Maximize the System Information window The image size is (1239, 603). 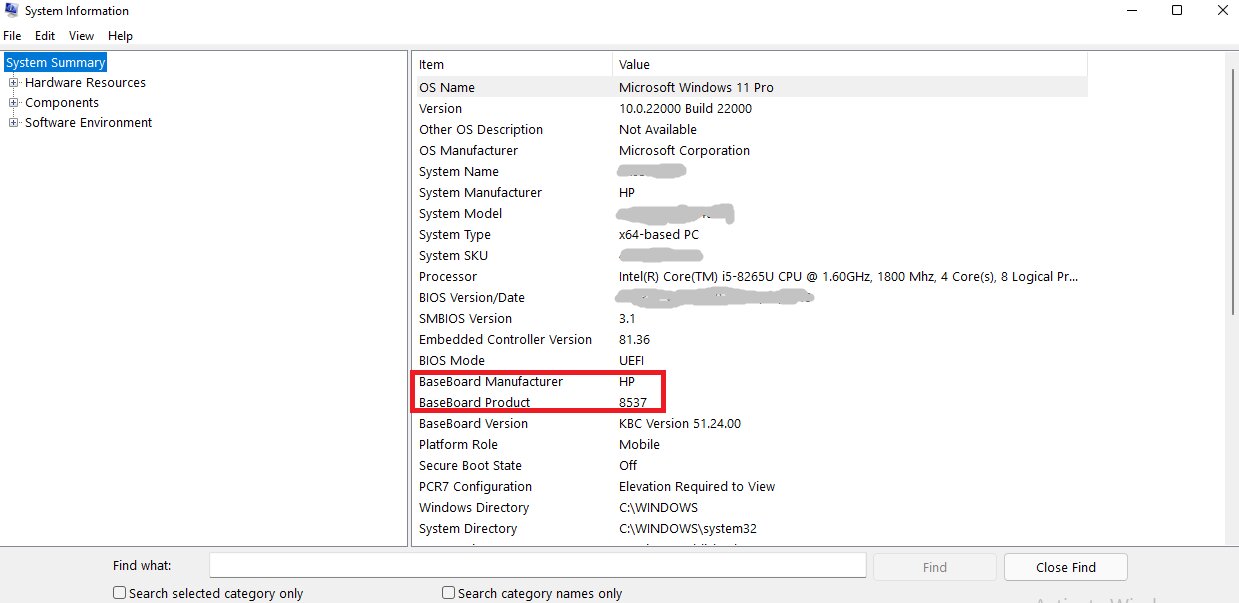pyautogui.click(x=1177, y=11)
